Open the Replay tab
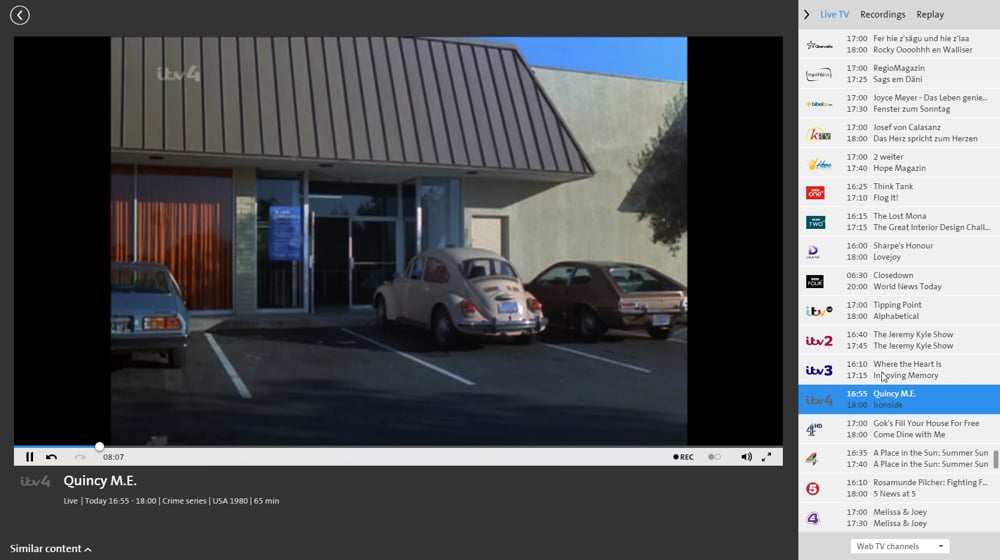The image size is (1000, 560). (930, 14)
